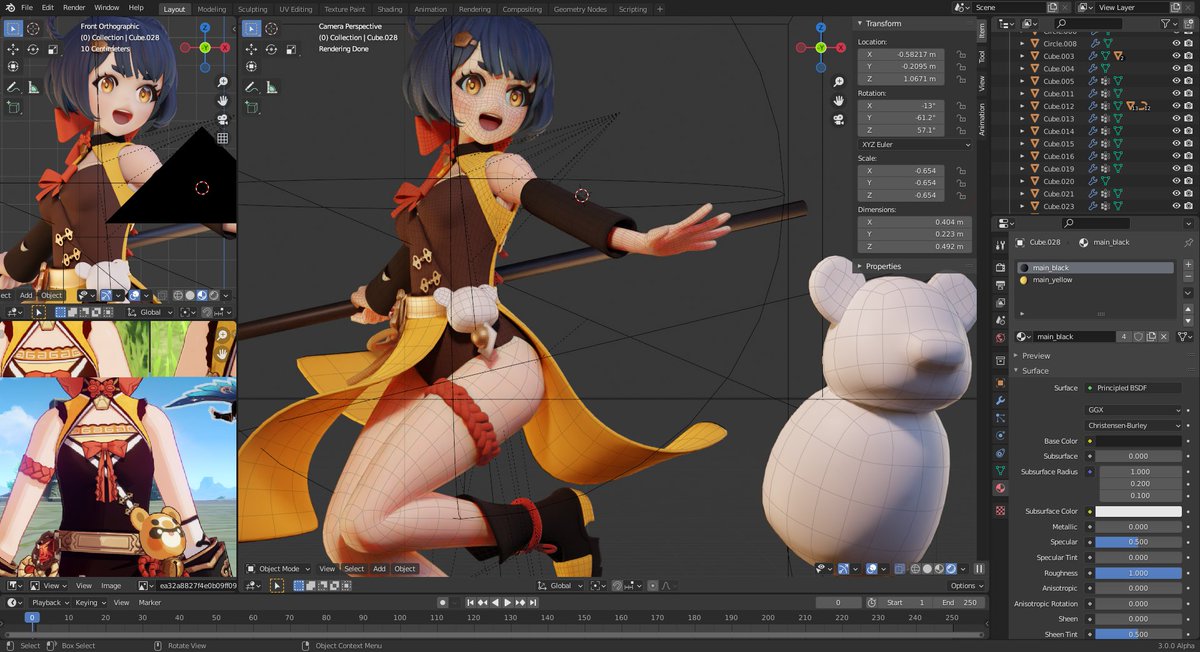Open the Output properties tab icon

pyautogui.click(x=1000, y=284)
